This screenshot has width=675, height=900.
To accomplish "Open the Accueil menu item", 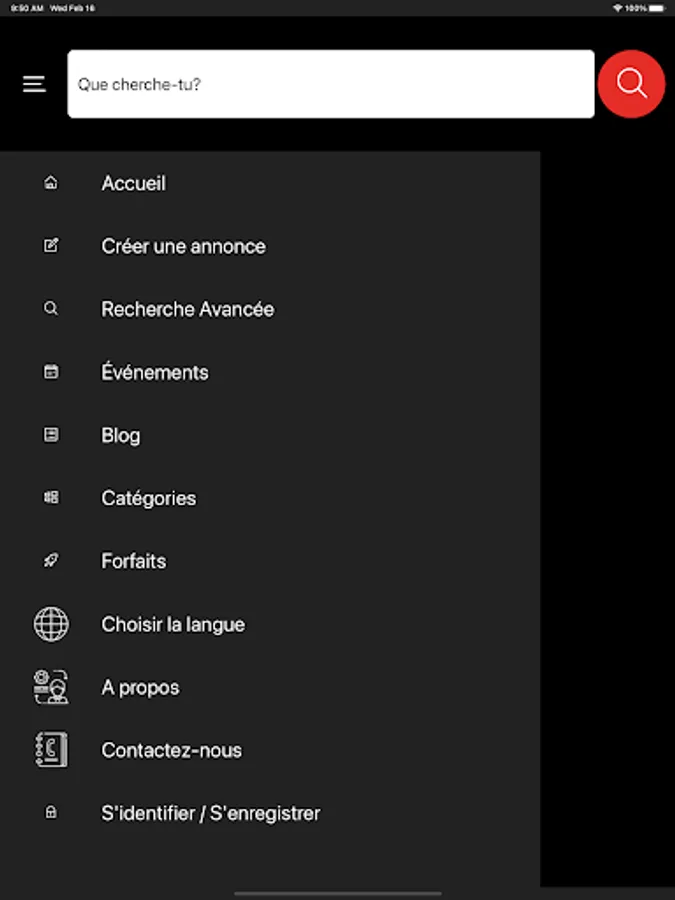I will pos(134,183).
